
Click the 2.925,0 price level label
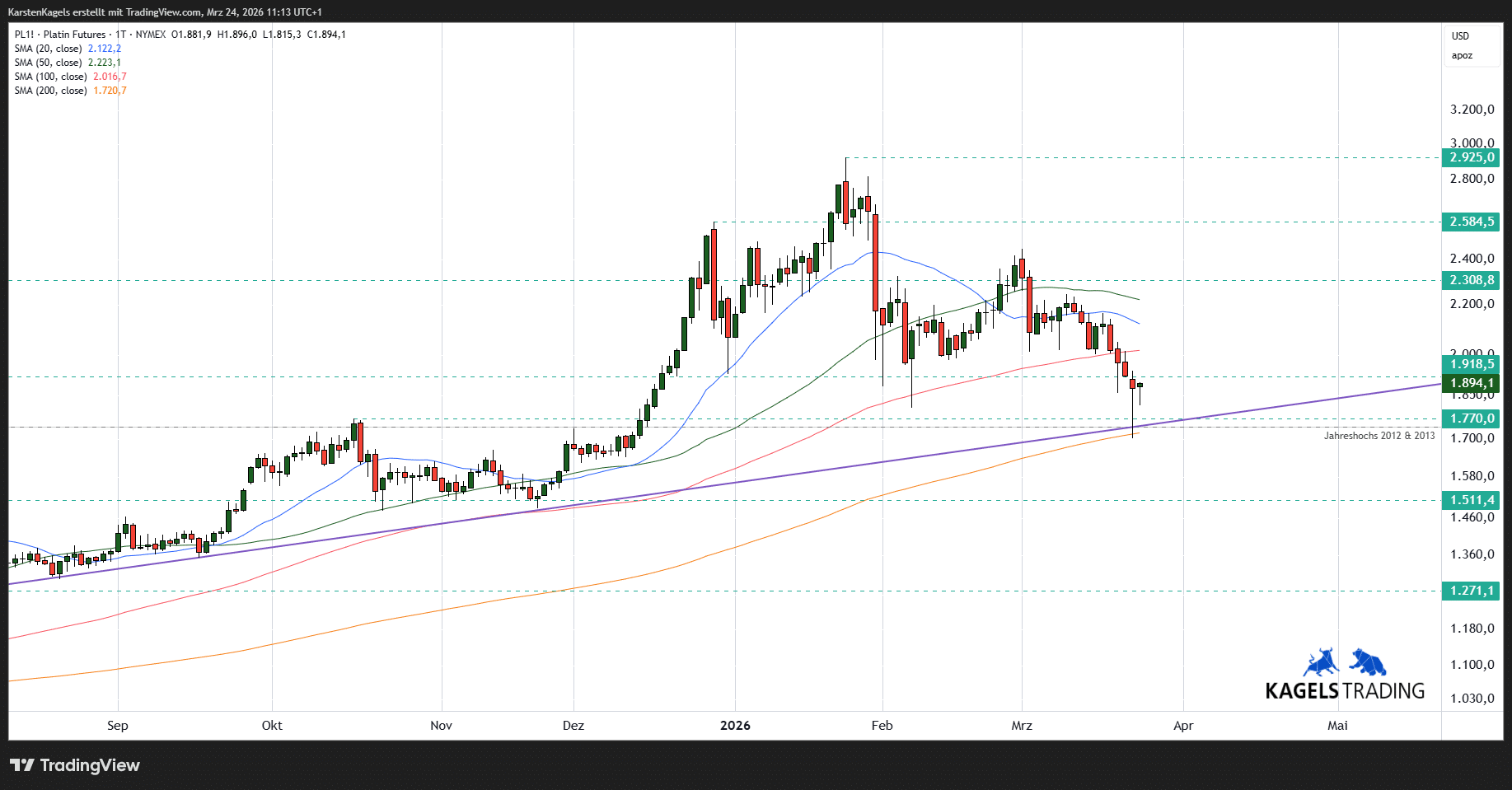[x=1472, y=157]
